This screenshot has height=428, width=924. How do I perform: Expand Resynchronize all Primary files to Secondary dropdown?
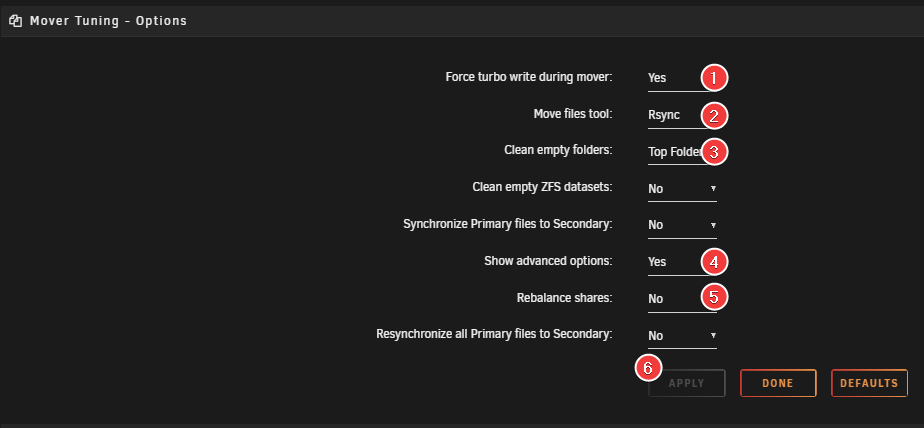(x=682, y=335)
